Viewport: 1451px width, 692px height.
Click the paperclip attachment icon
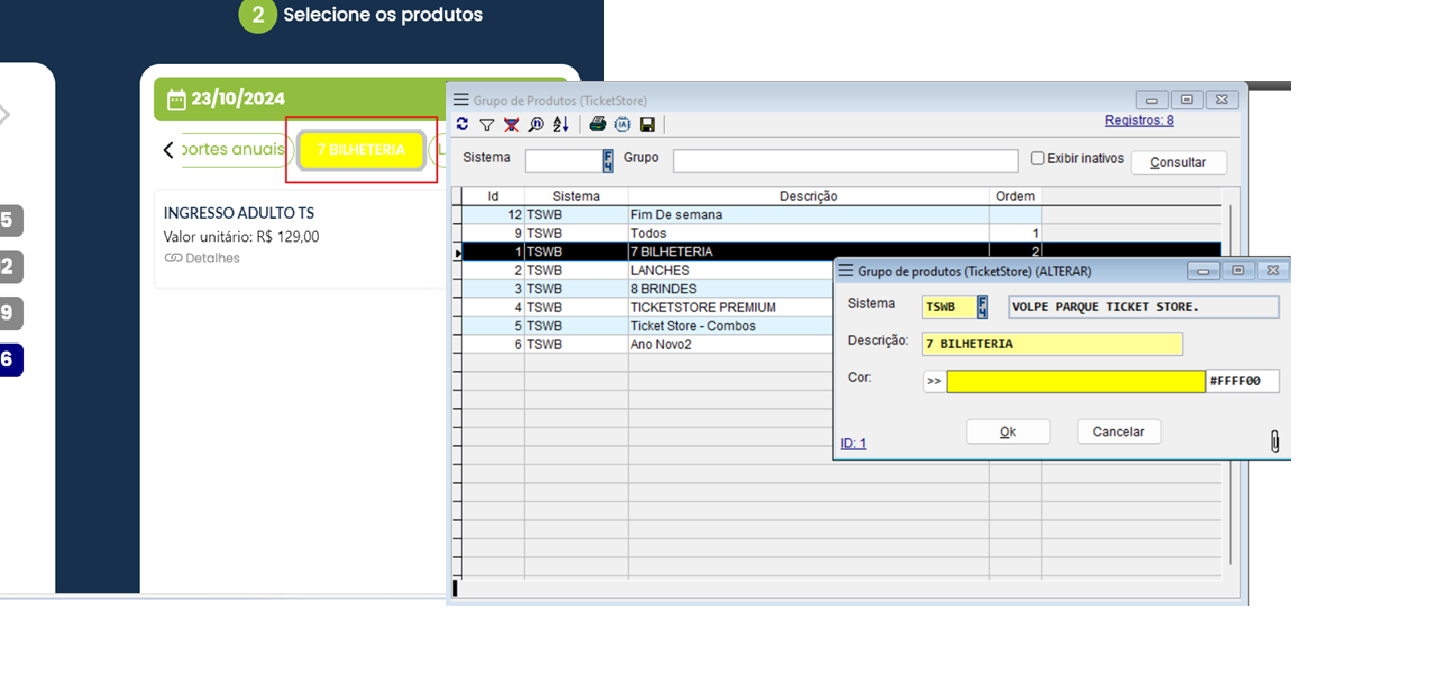click(1275, 441)
